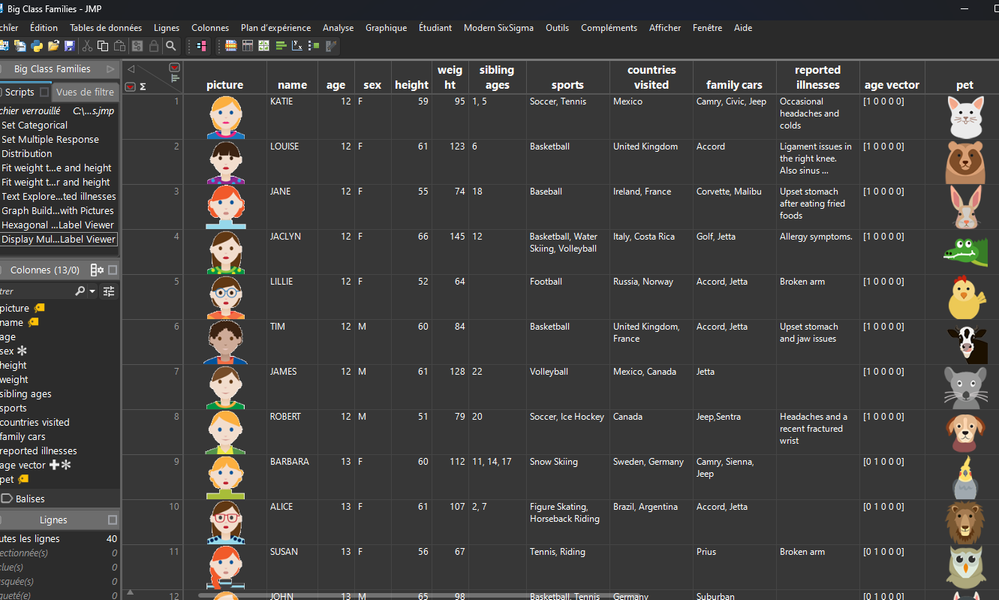Open Fit Y by X icon
The width and height of the screenshot is (999, 600).
pyautogui.click(x=297, y=46)
